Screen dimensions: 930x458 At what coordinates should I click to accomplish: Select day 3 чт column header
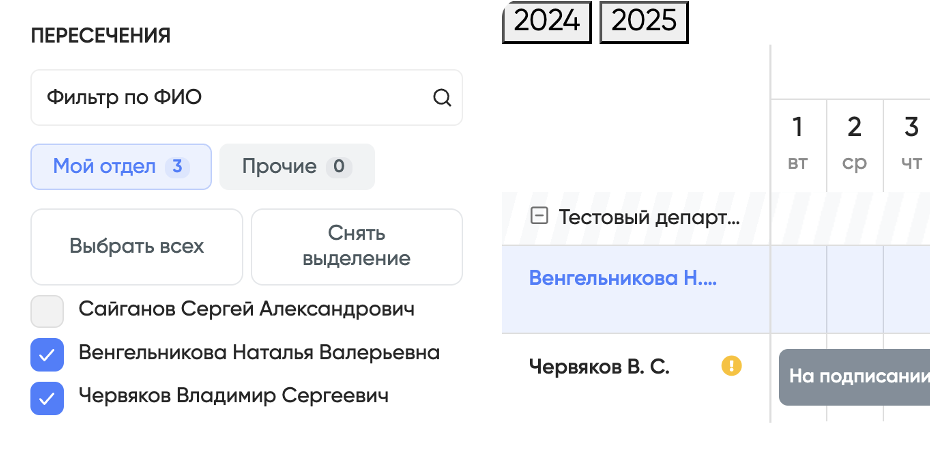(910, 144)
